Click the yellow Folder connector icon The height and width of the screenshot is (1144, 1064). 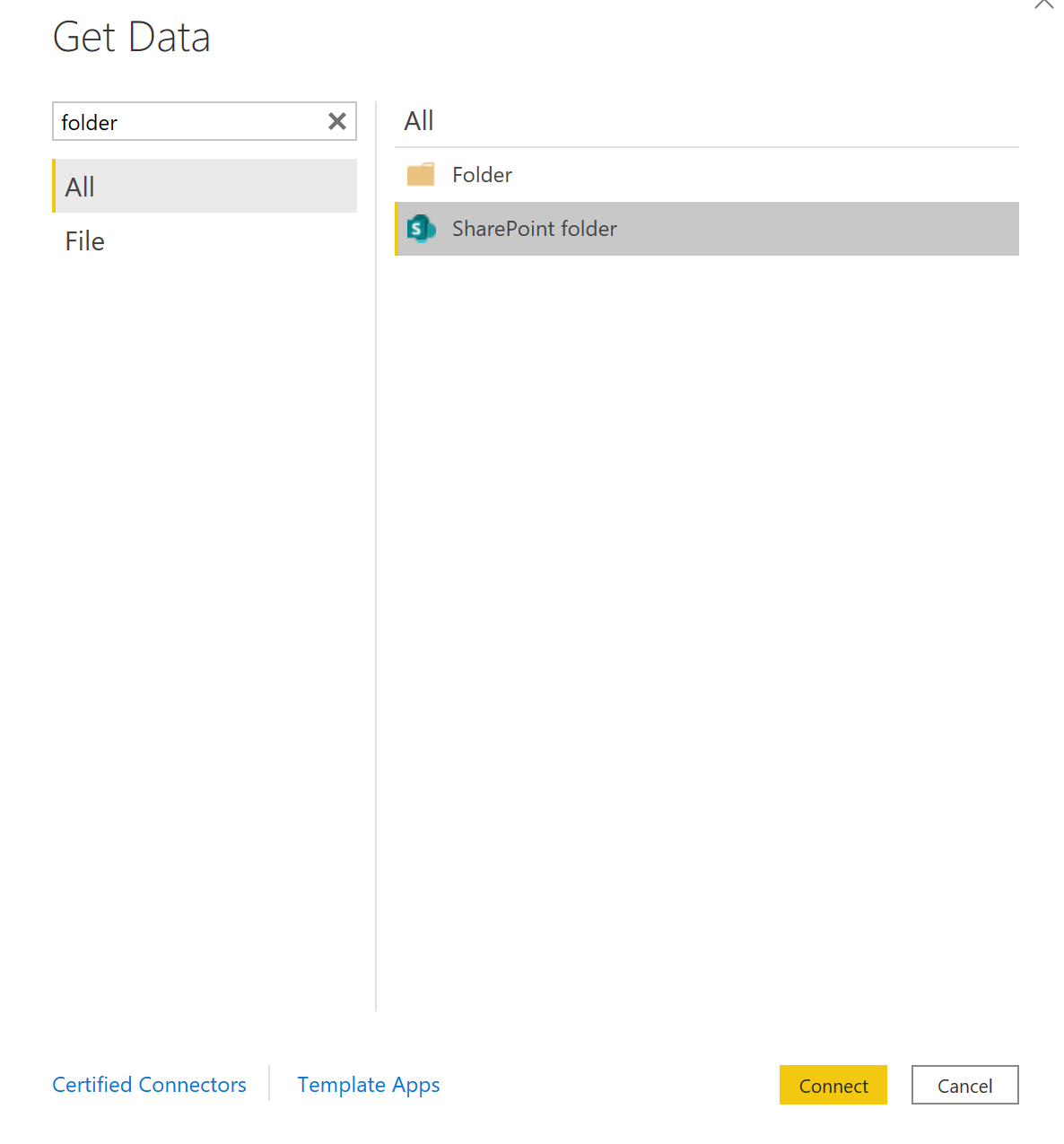[421, 174]
